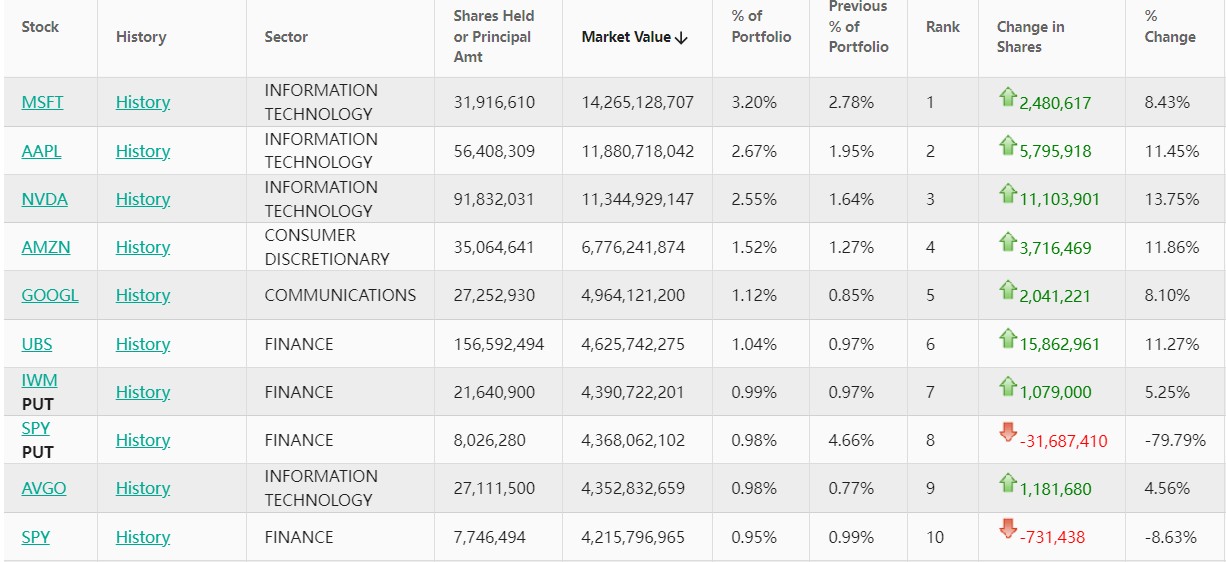The width and height of the screenshot is (1226, 562).
Task: Open the AAPL ticker link
Action: pos(41,151)
